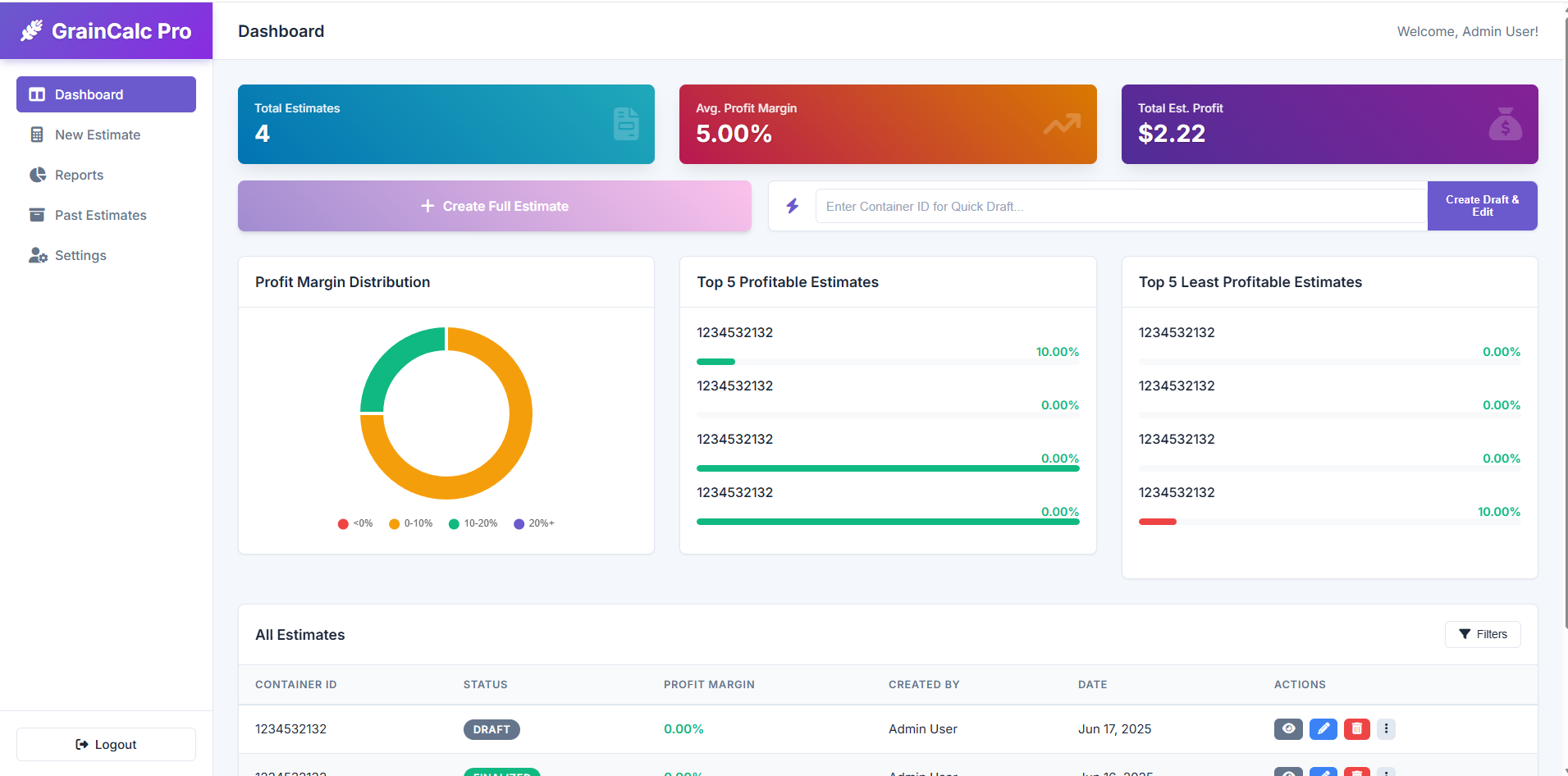The height and width of the screenshot is (776, 1568).
Task: Click the red trash delete icon in first table row
Action: point(1356,728)
